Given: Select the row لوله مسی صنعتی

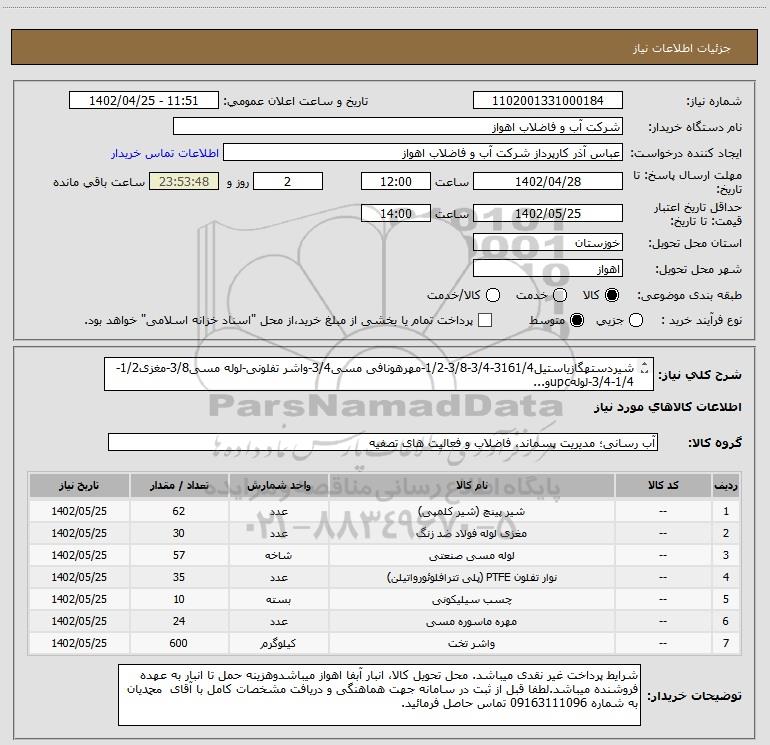Looking at the screenshot, I should 384,555.
